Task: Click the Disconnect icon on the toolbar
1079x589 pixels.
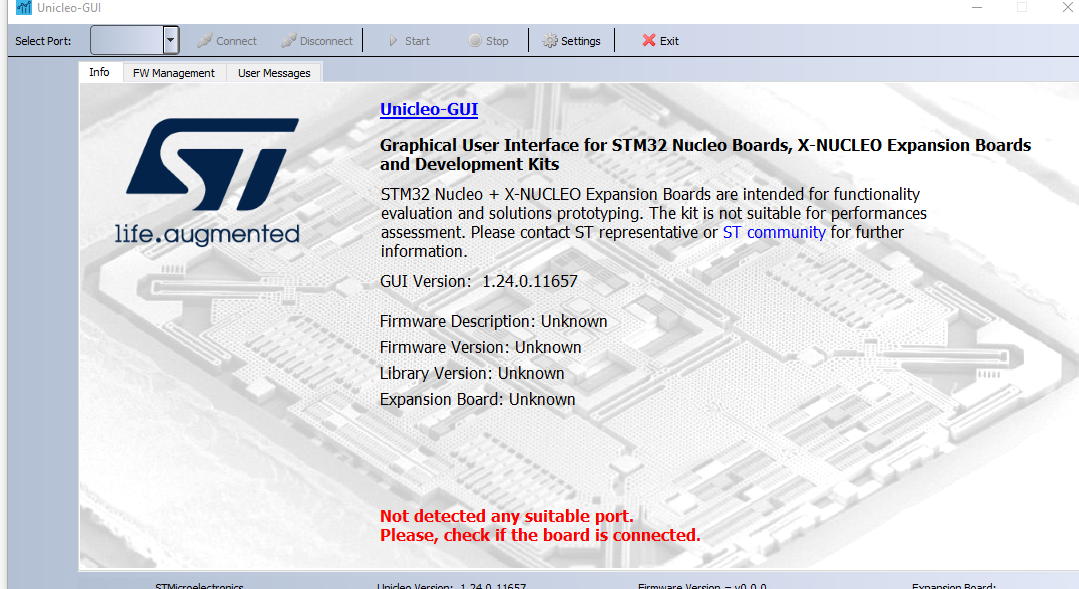Action: [x=291, y=40]
